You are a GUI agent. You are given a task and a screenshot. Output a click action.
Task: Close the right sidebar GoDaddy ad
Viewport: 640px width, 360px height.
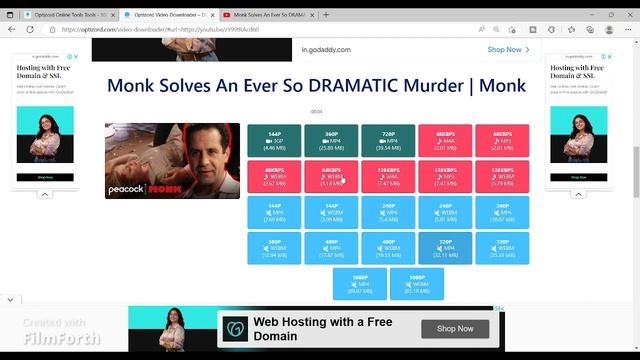coord(609,57)
